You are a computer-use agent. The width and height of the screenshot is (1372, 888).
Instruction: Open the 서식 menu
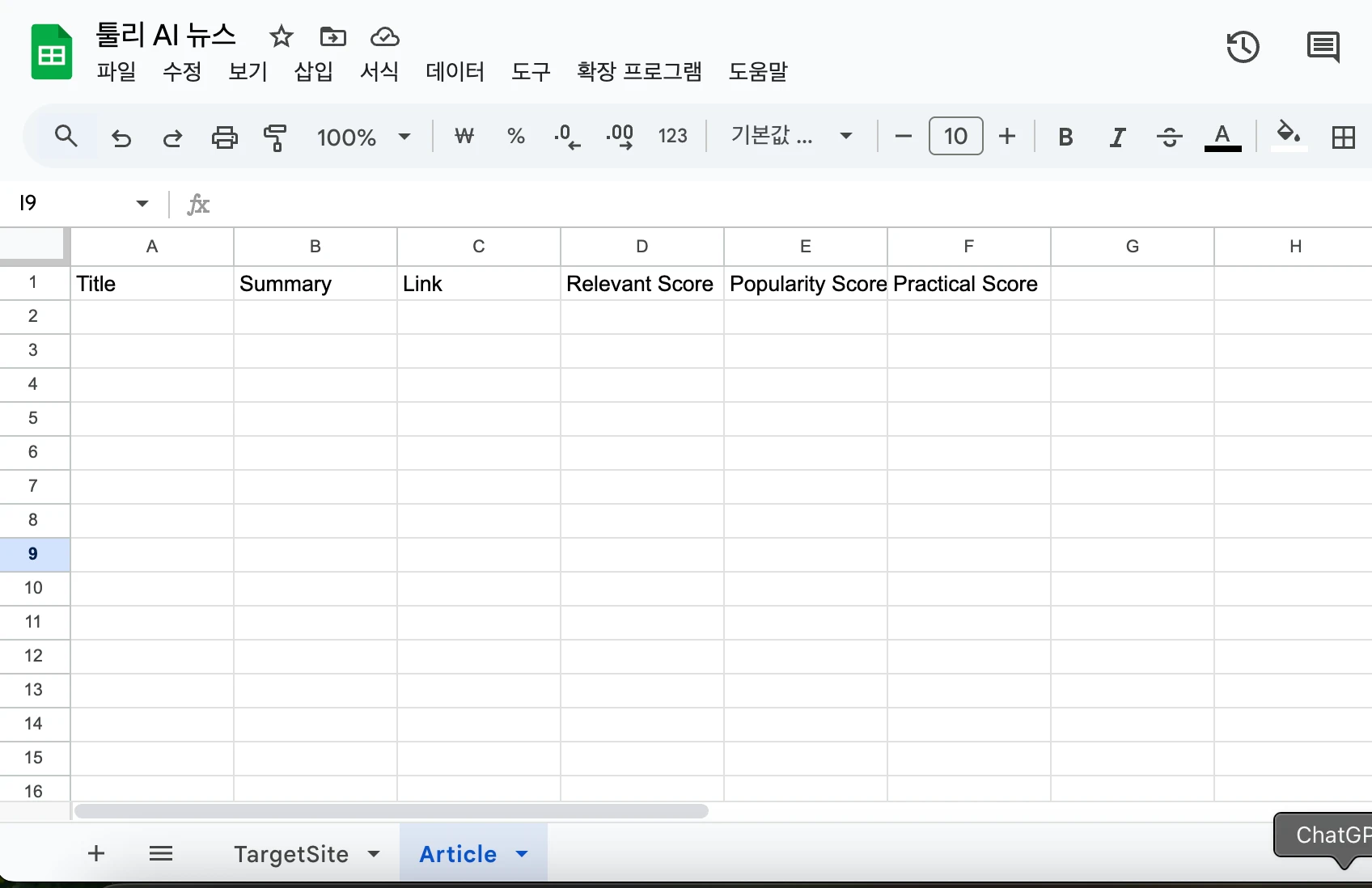tap(379, 72)
